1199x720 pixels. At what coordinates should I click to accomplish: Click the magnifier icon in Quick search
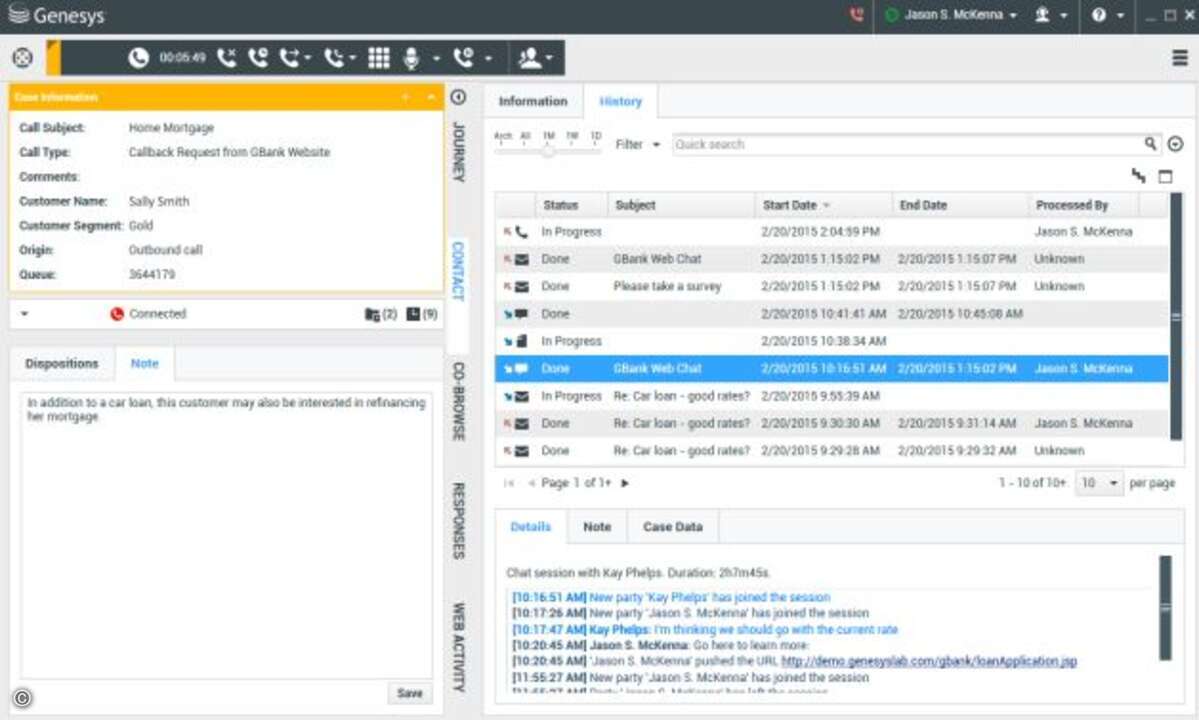click(1151, 144)
